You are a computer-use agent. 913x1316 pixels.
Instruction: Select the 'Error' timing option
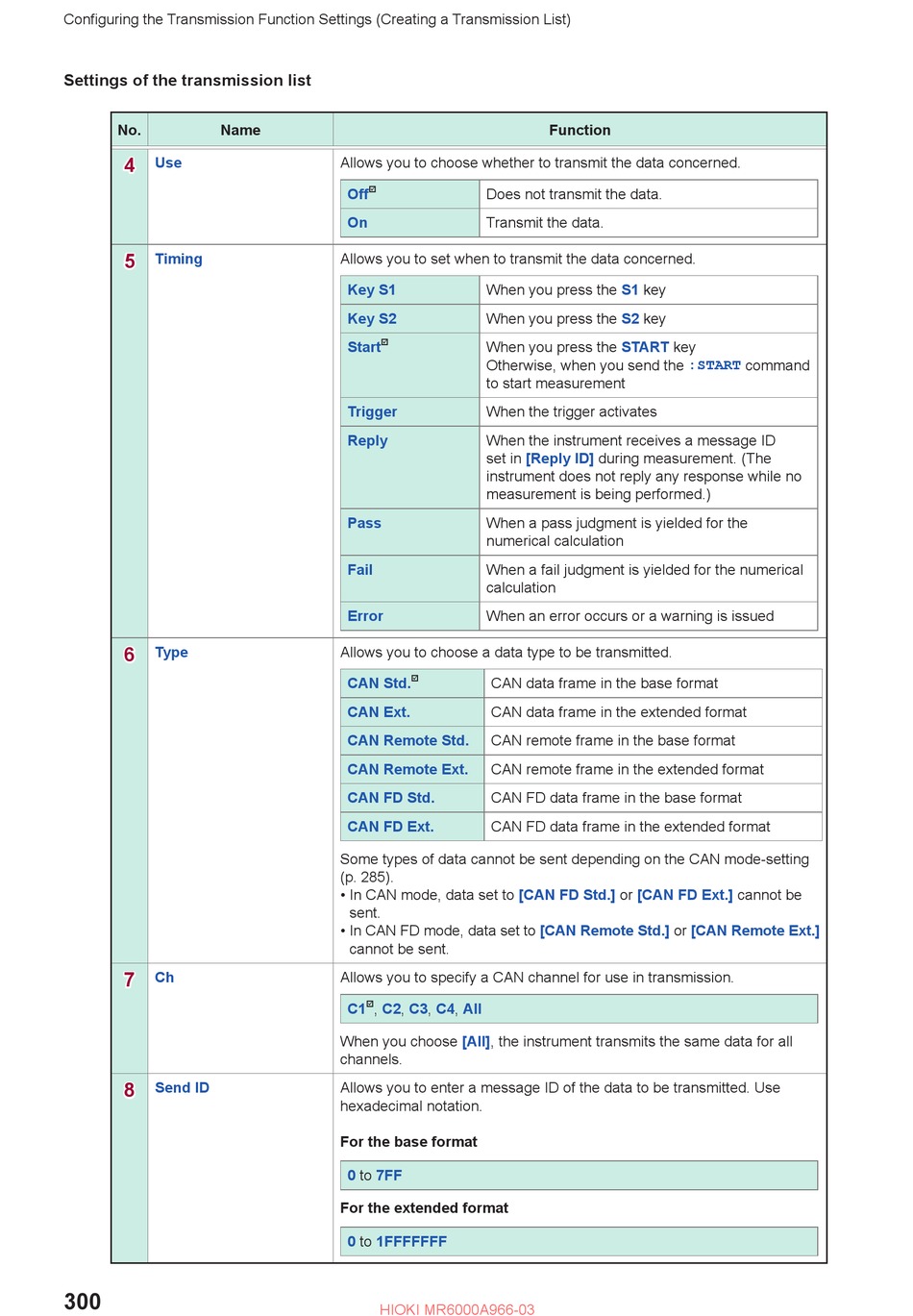click(x=365, y=616)
